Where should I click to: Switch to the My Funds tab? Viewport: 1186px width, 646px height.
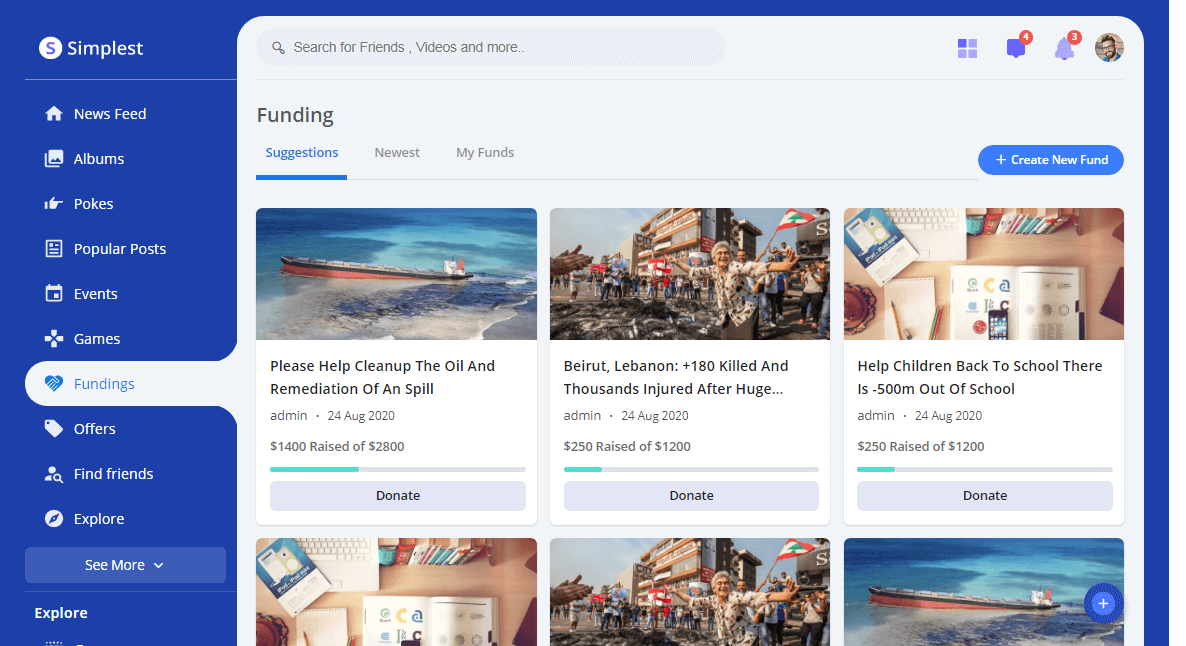click(x=485, y=153)
